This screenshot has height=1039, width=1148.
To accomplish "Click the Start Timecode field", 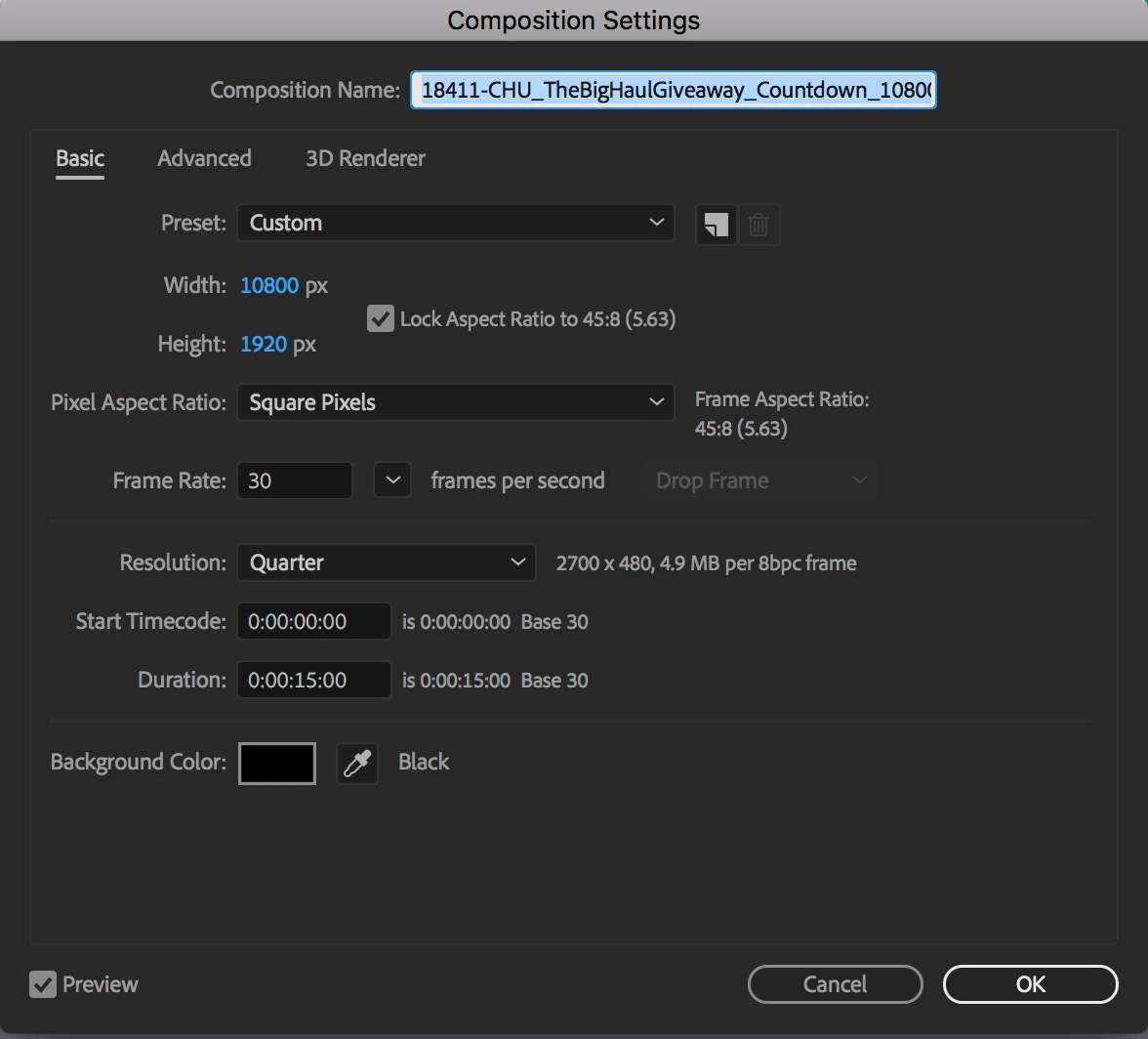I will pos(314,621).
